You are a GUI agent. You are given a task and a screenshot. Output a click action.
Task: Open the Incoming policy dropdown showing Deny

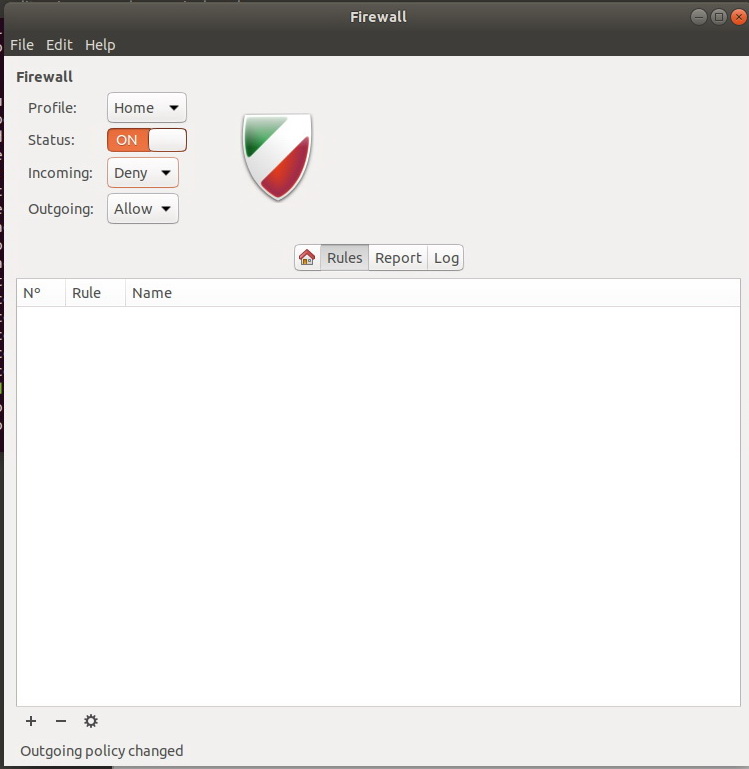[143, 173]
